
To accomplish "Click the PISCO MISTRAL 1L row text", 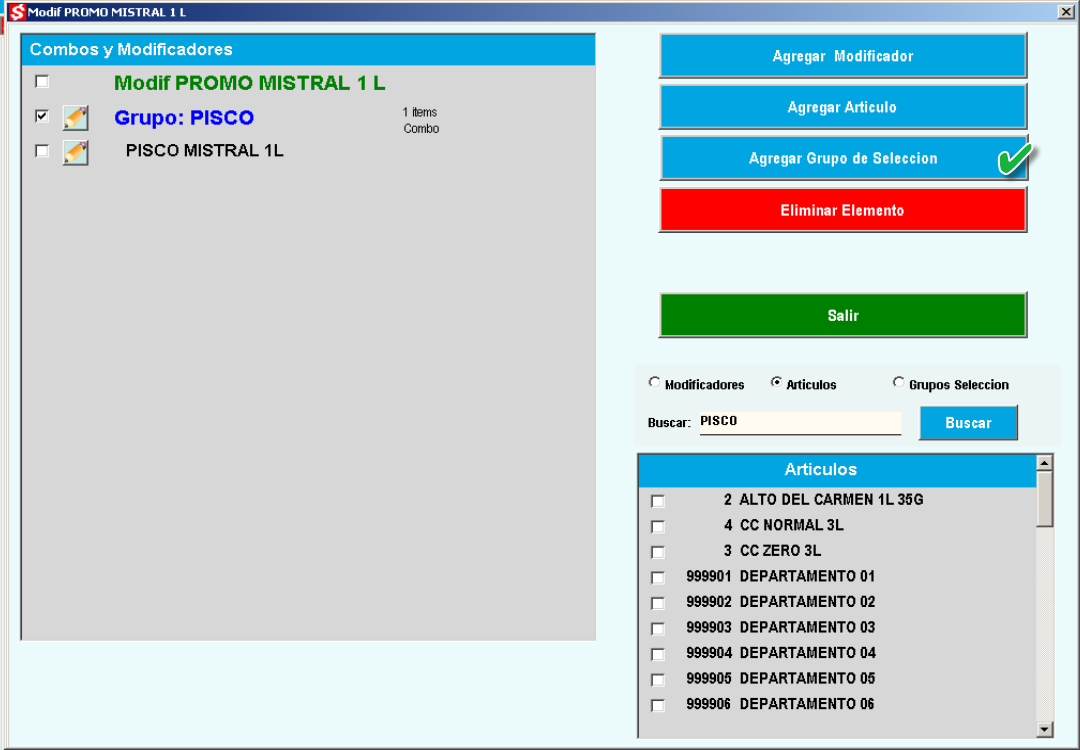I will coord(205,151).
